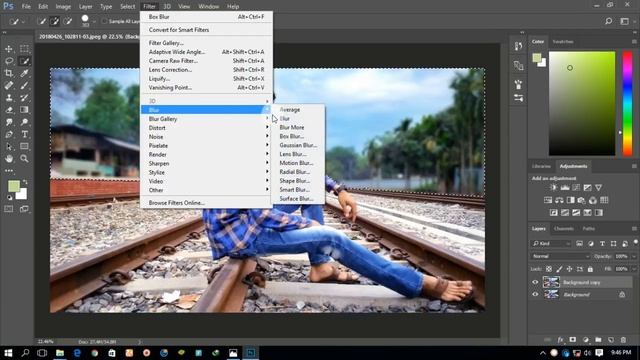The width and height of the screenshot is (640, 360).
Task: Hide the Background copy layer
Action: tap(535, 282)
